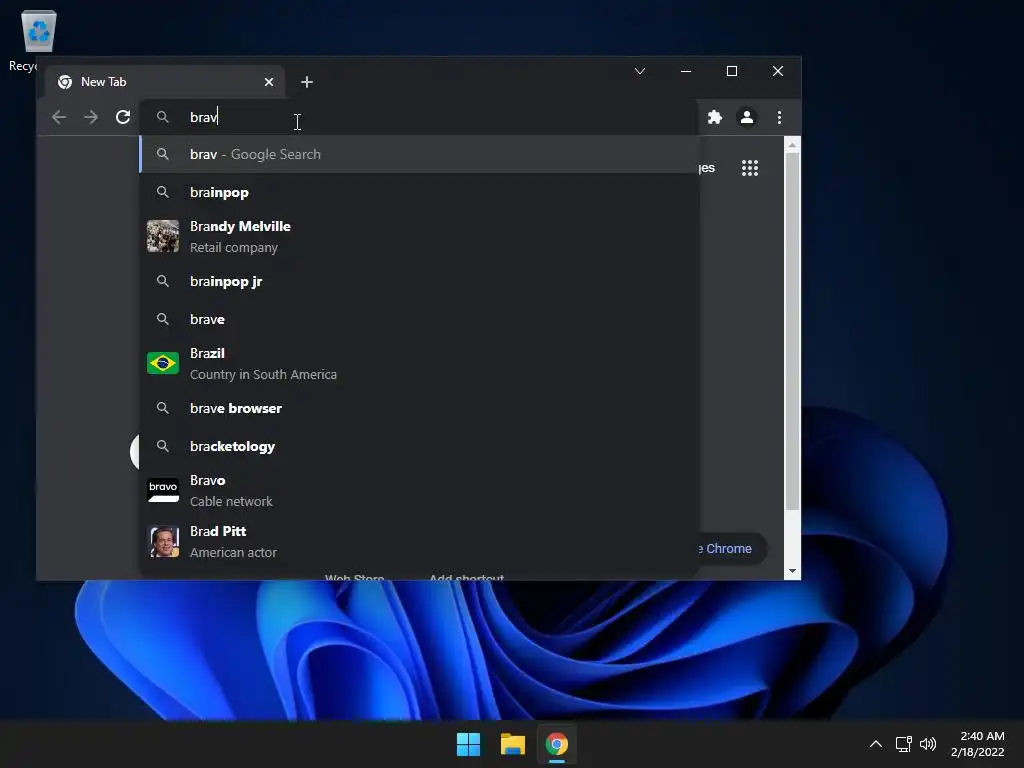
Task: Click the page scrollbar up arrow
Action: coord(792,145)
